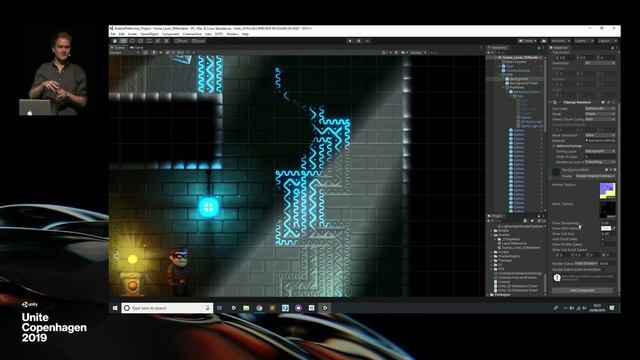Open Task View on the taskbar
The width and height of the screenshot is (640, 360).
[x=220, y=308]
